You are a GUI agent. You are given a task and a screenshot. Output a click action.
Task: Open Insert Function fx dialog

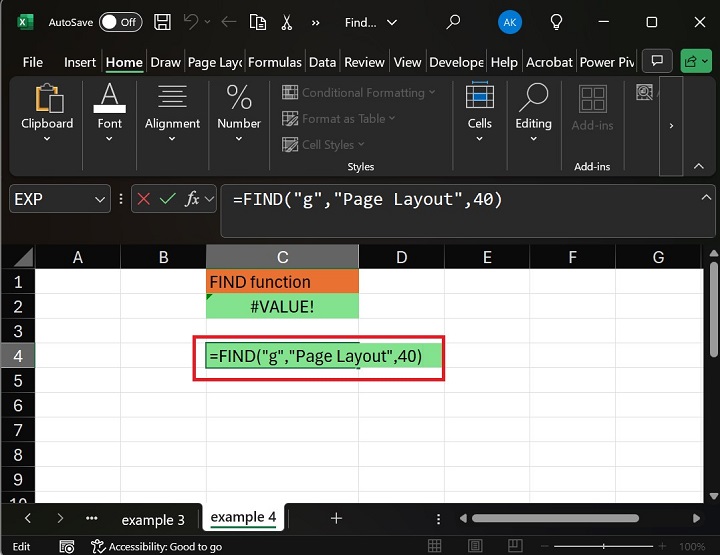(x=192, y=199)
